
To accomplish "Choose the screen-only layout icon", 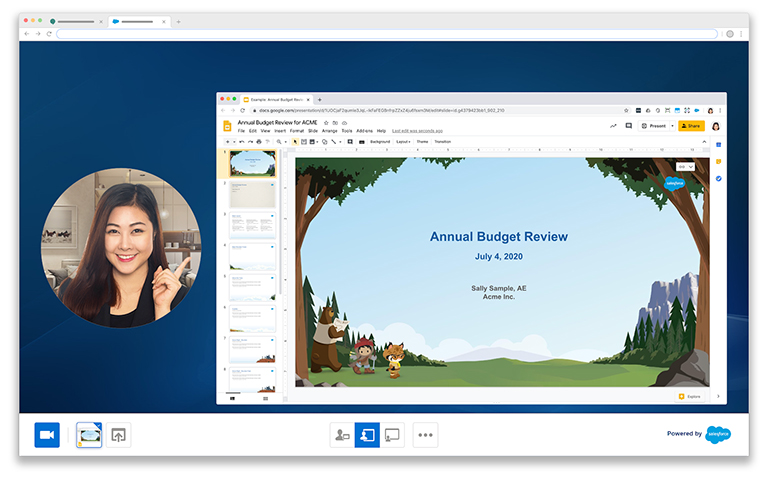I will tap(392, 435).
